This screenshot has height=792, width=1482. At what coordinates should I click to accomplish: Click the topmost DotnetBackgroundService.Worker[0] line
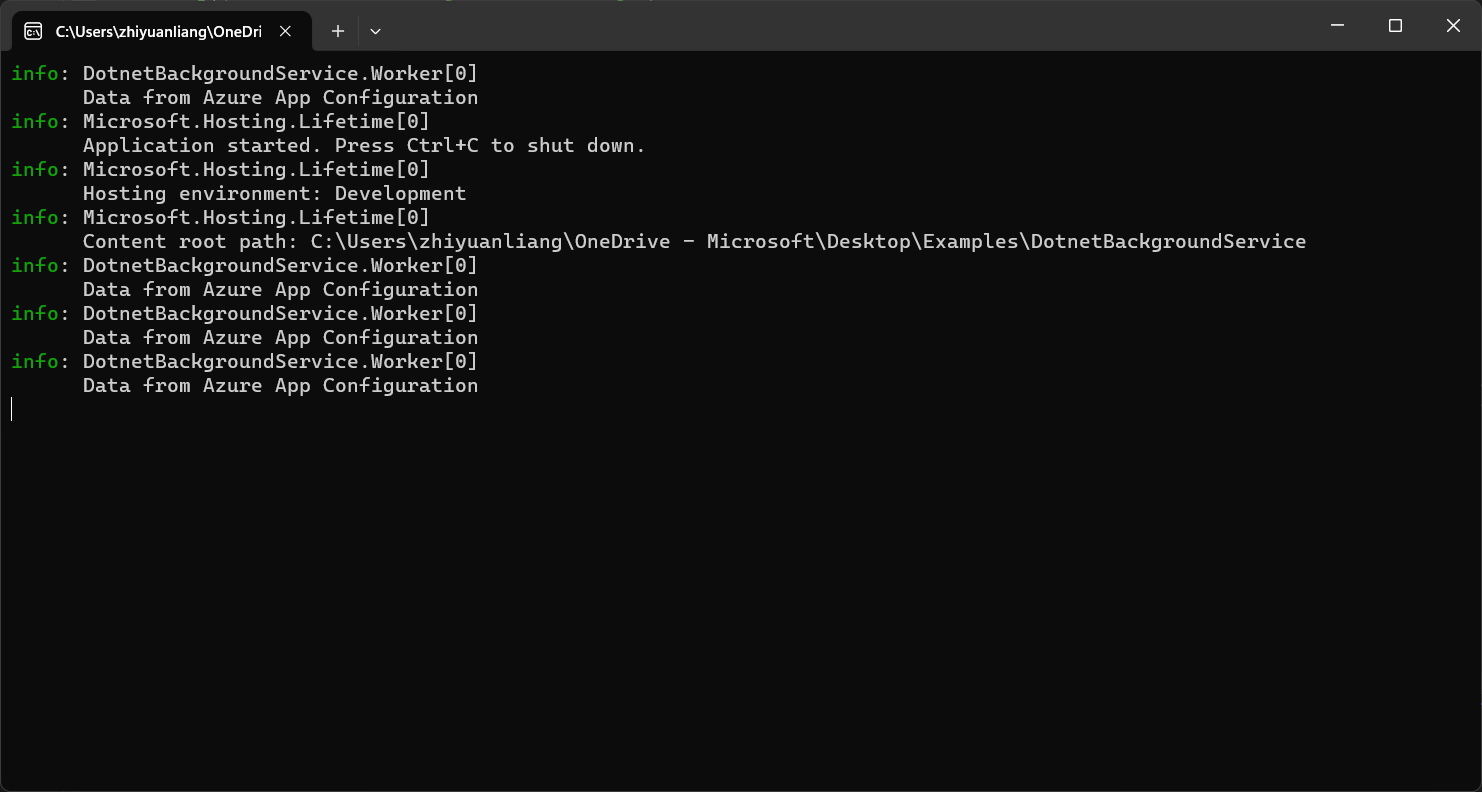click(x=280, y=73)
